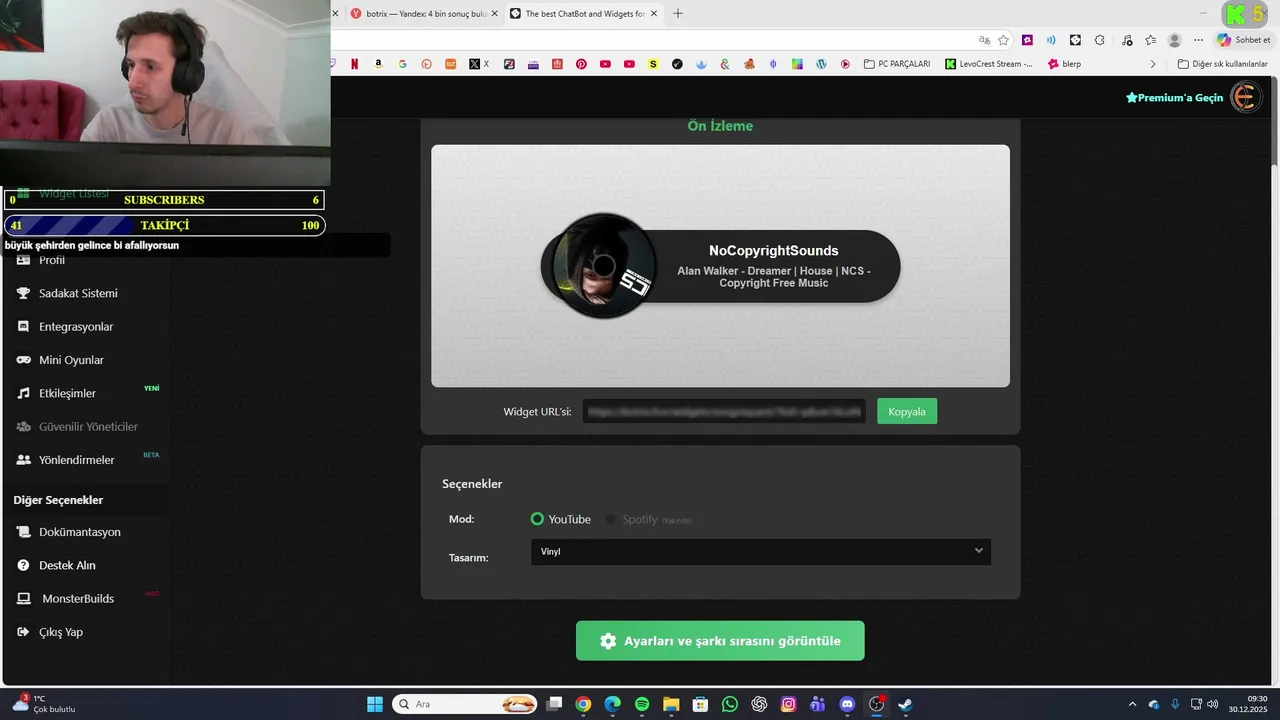
Task: Open the Sadakat Sistemi trophy icon
Action: (24, 293)
